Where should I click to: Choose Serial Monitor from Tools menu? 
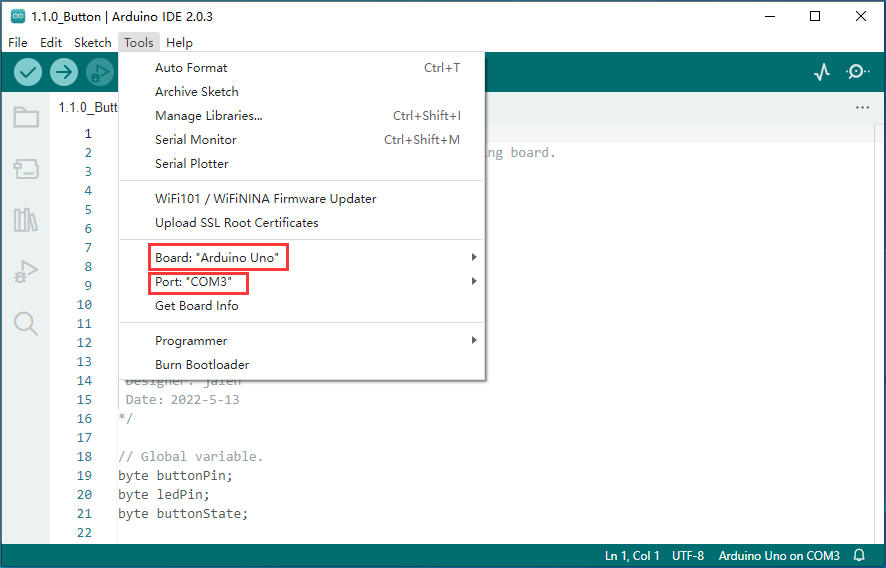coord(302,140)
